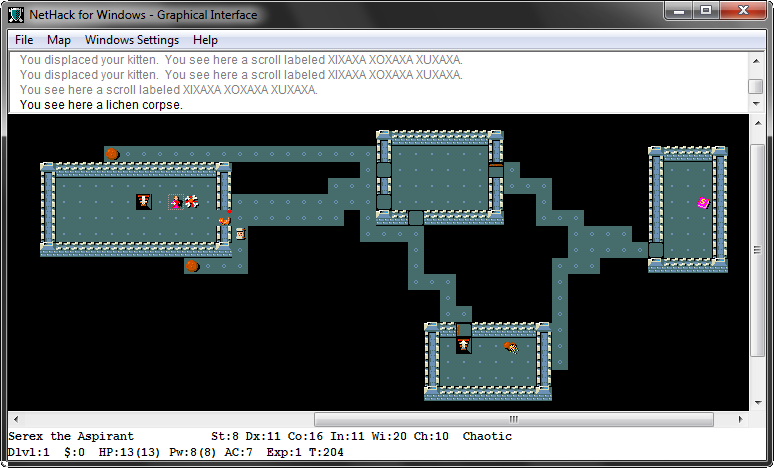Click the boulder at the top corridor end

[112, 154]
